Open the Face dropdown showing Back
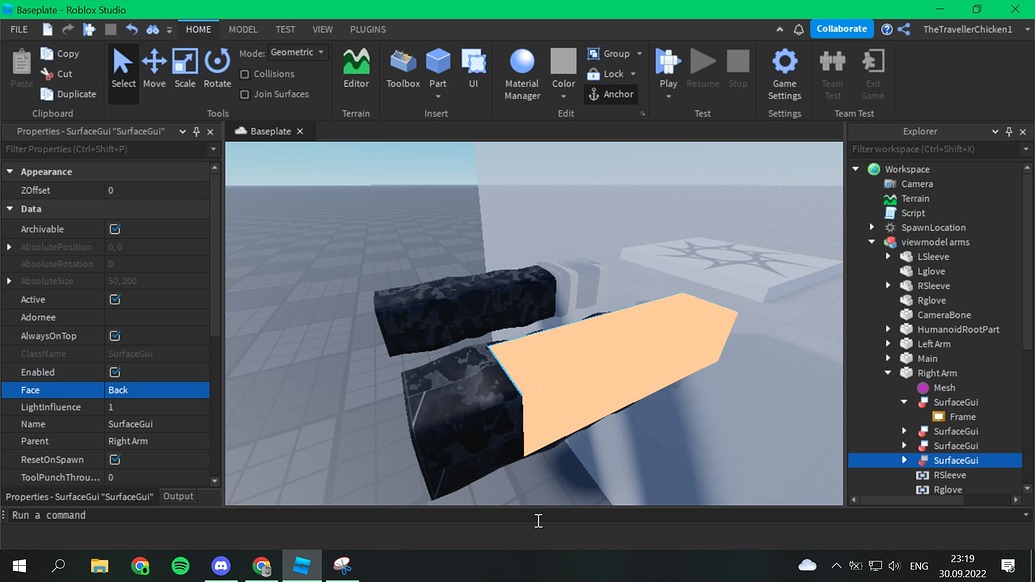This screenshot has height=582, width=1035. (156, 389)
